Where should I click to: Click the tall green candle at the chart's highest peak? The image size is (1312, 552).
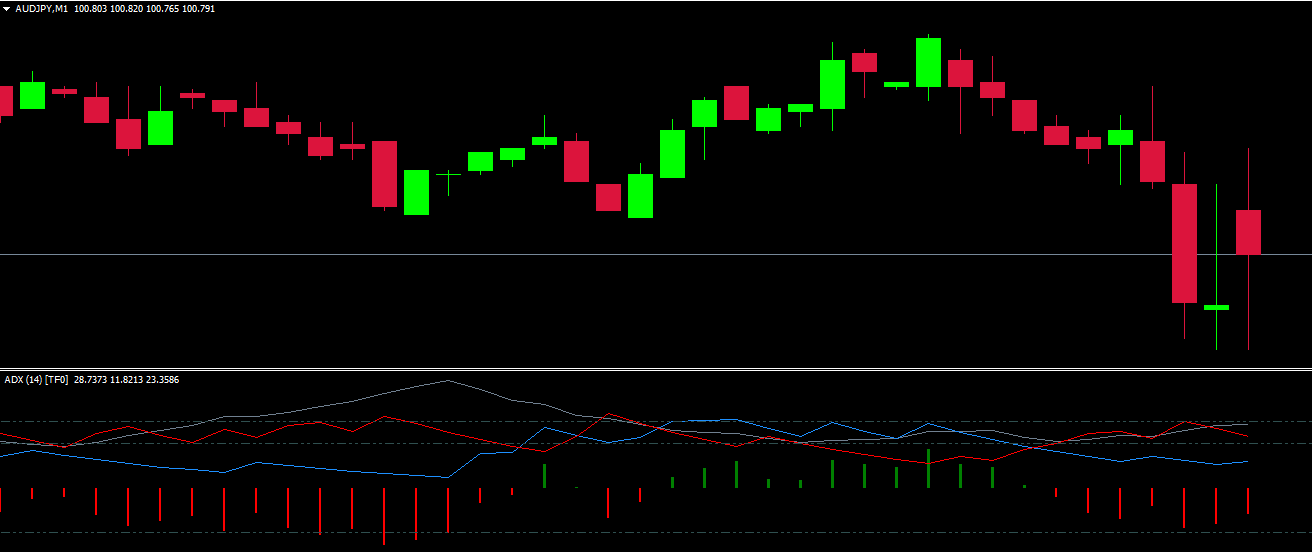click(x=928, y=62)
